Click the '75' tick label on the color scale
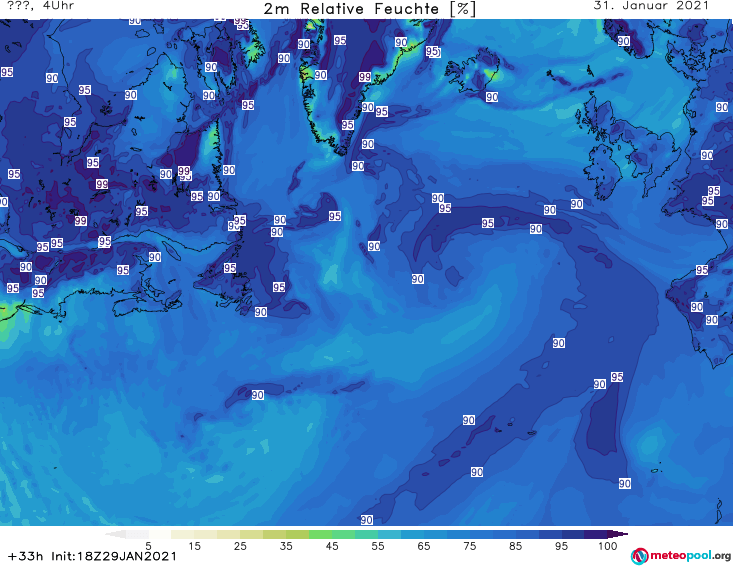The width and height of the screenshot is (733, 566). pos(469,546)
